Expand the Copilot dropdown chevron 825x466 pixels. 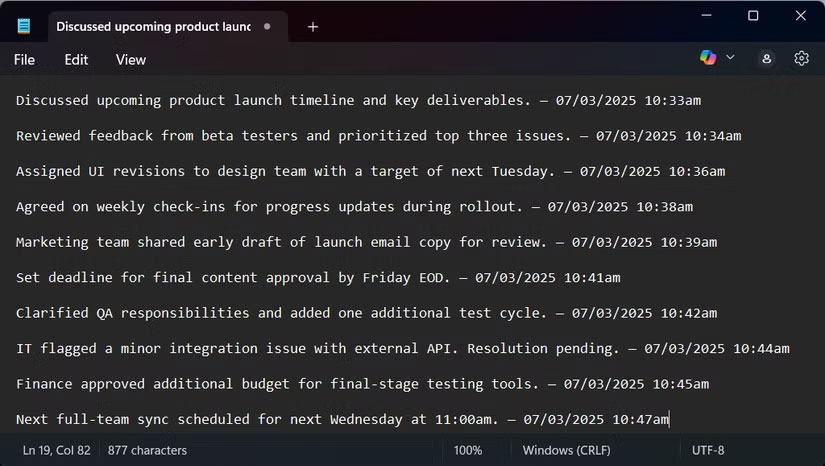[x=730, y=58]
